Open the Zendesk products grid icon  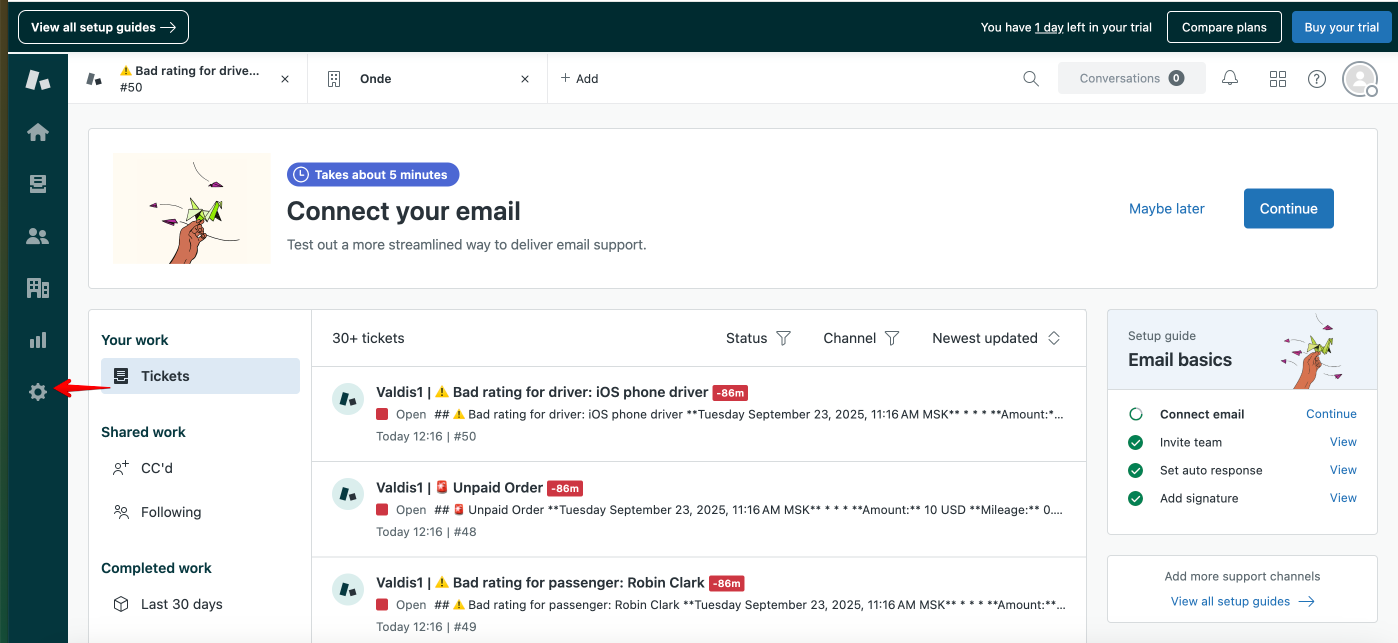[x=1277, y=79]
